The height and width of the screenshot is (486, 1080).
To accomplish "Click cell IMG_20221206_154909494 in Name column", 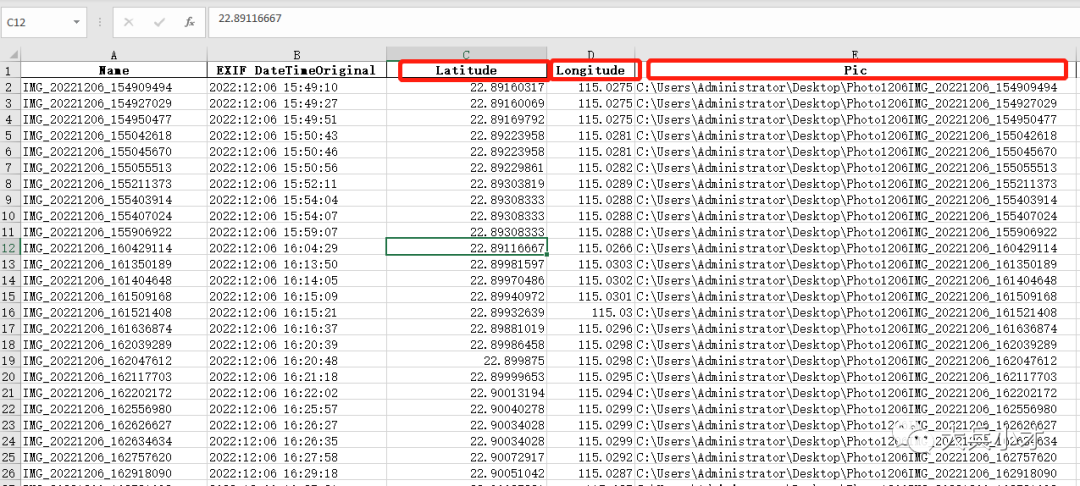I will [114, 87].
